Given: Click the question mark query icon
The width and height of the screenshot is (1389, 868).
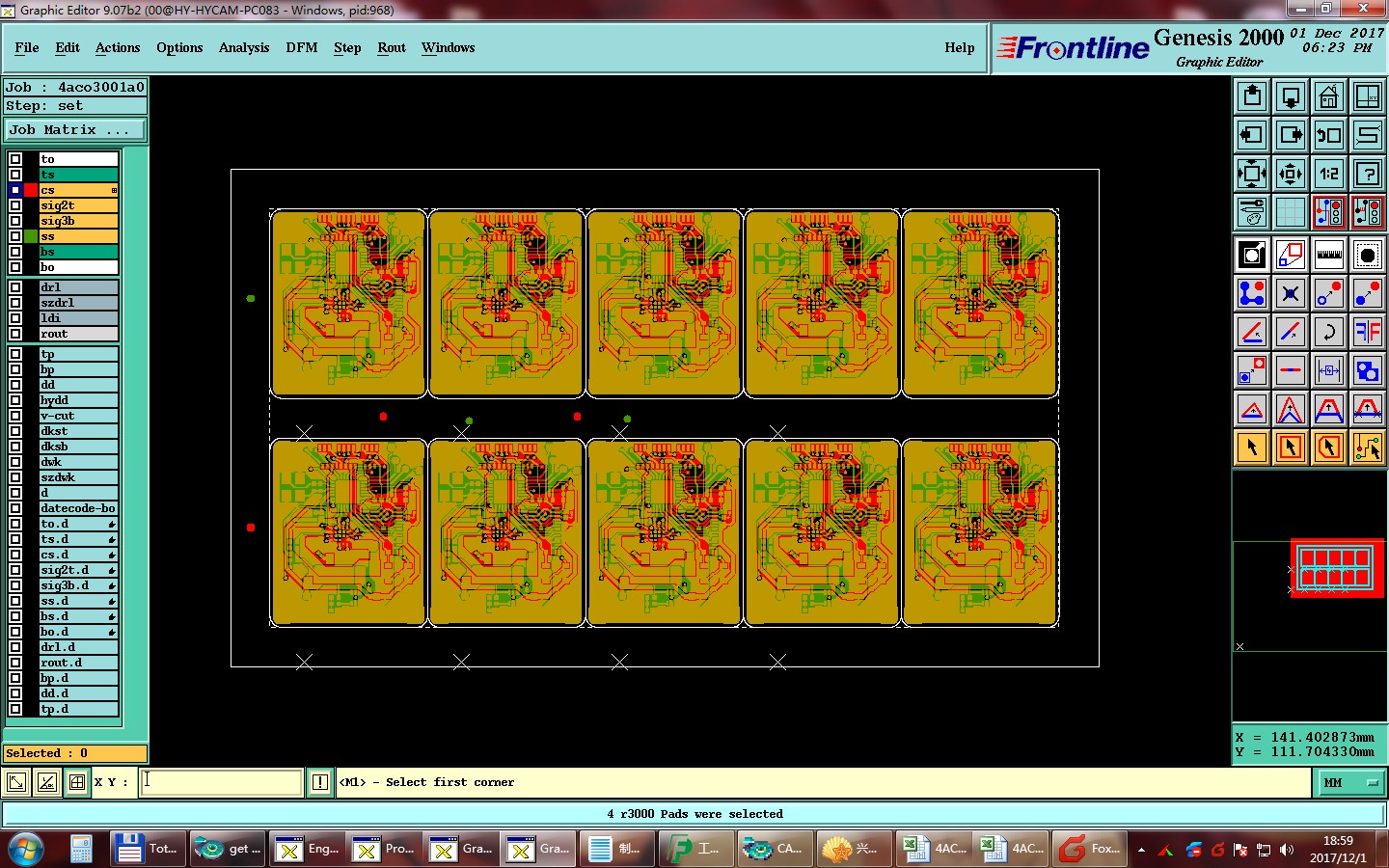Looking at the screenshot, I should coord(1368,174).
